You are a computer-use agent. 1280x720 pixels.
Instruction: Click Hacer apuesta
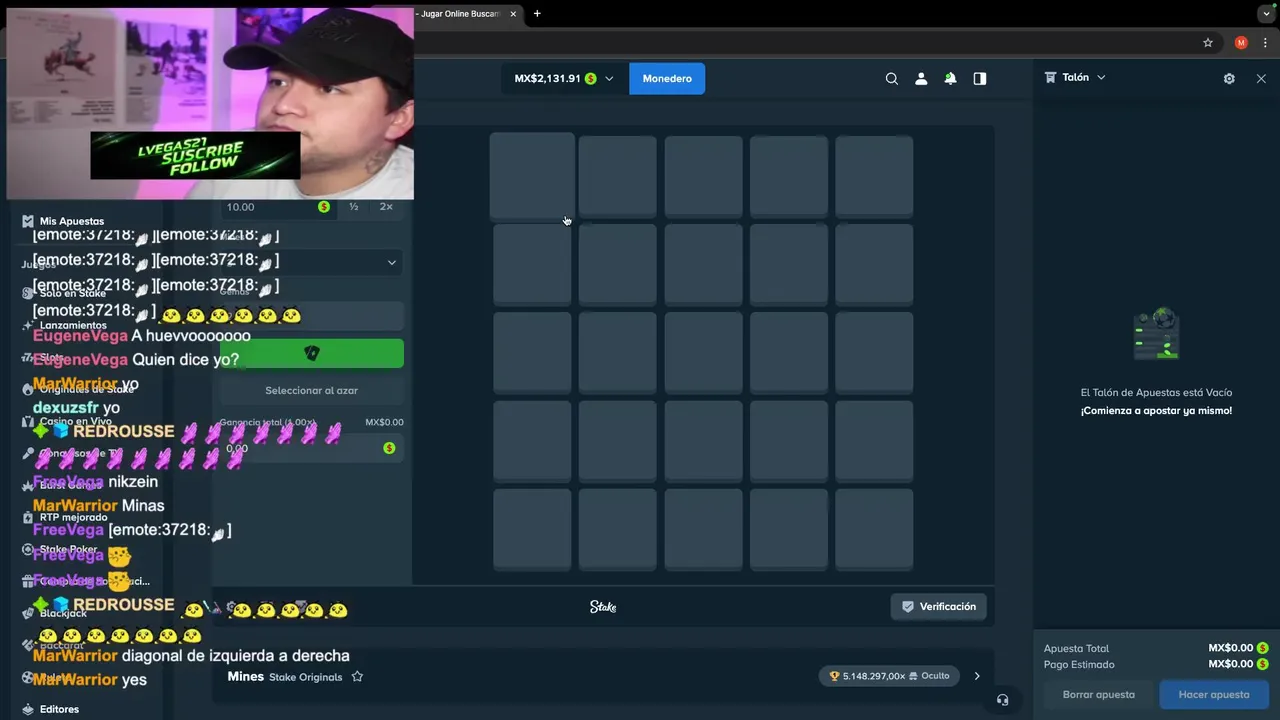(1214, 694)
